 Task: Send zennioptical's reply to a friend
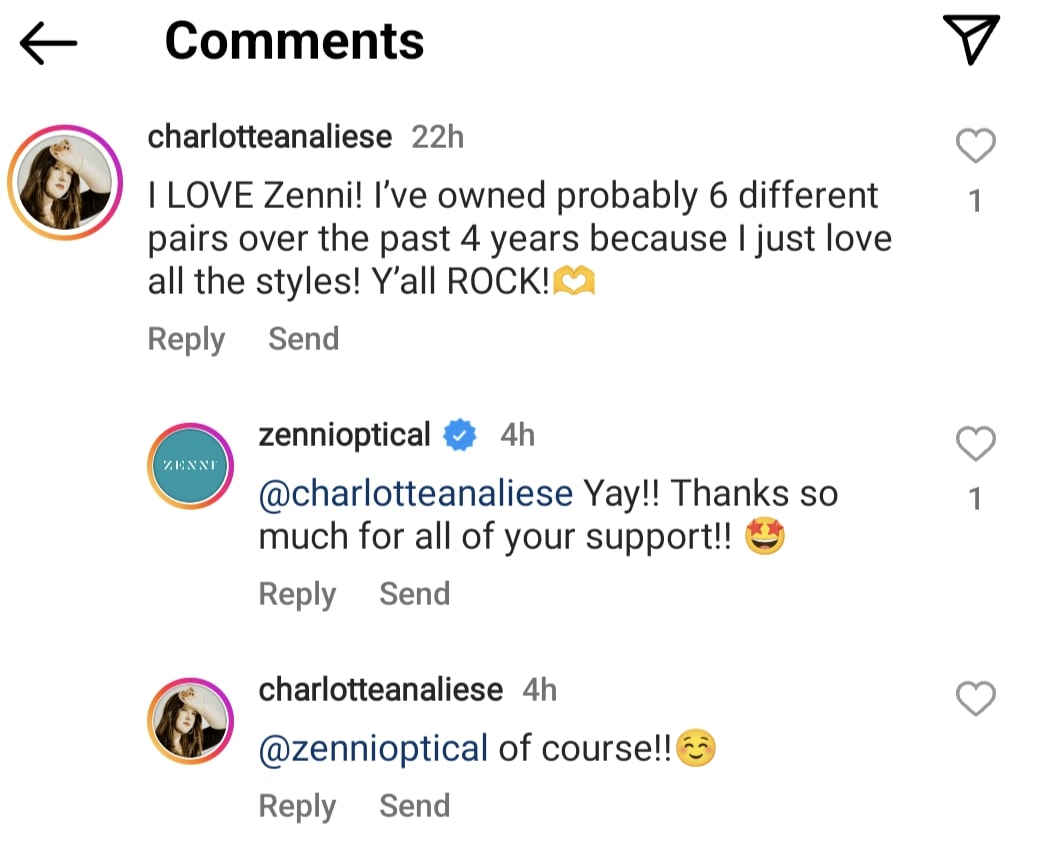pyautogui.click(x=414, y=593)
